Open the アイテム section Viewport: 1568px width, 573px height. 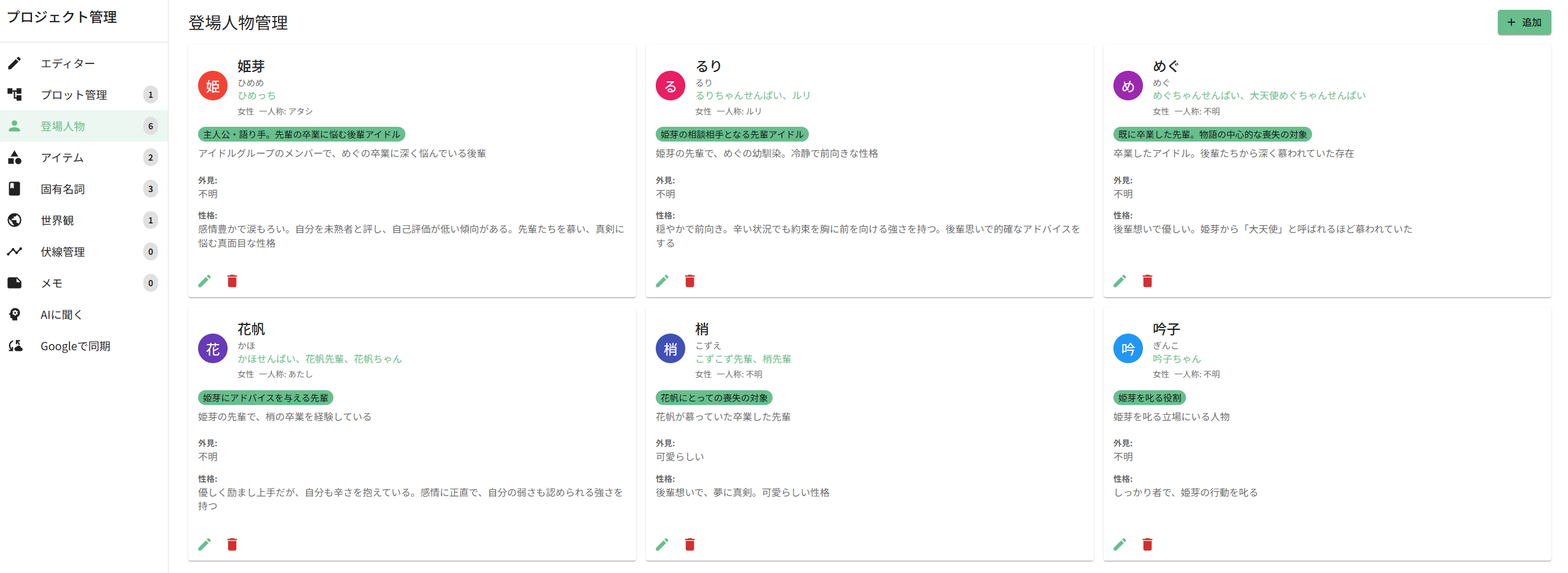click(62, 158)
